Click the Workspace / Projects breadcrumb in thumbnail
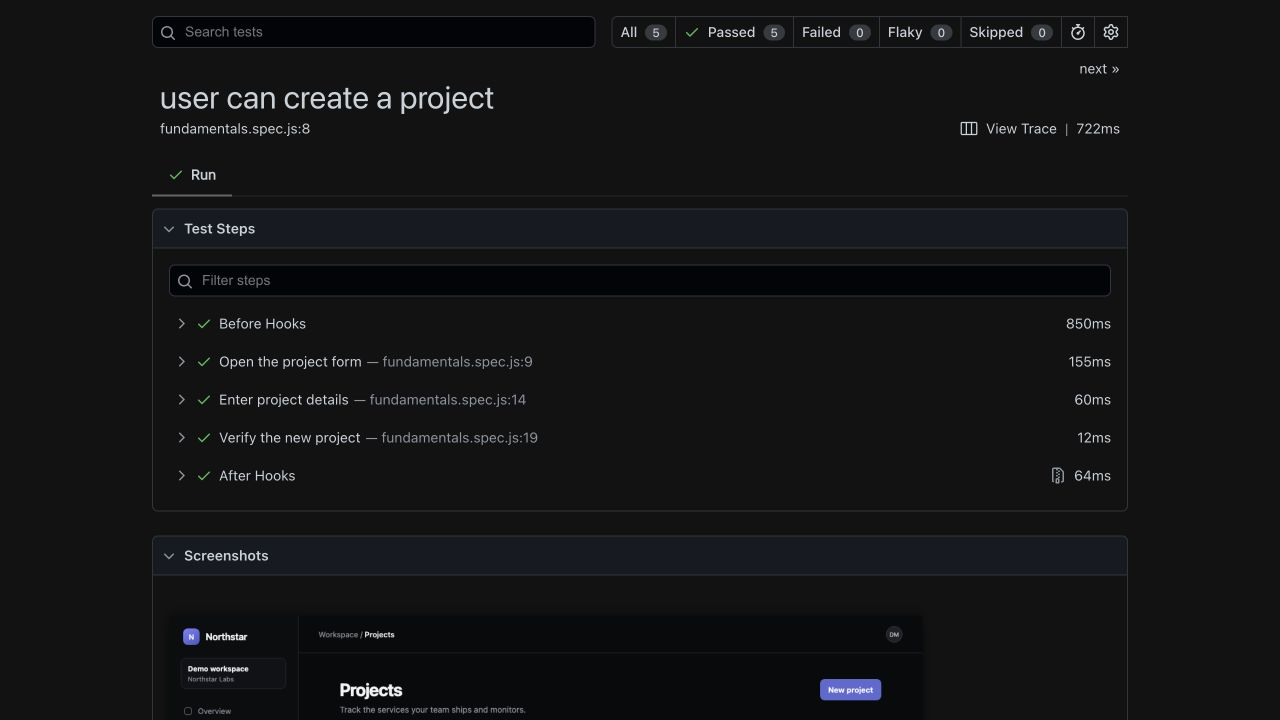The height and width of the screenshot is (720, 1280). [356, 635]
